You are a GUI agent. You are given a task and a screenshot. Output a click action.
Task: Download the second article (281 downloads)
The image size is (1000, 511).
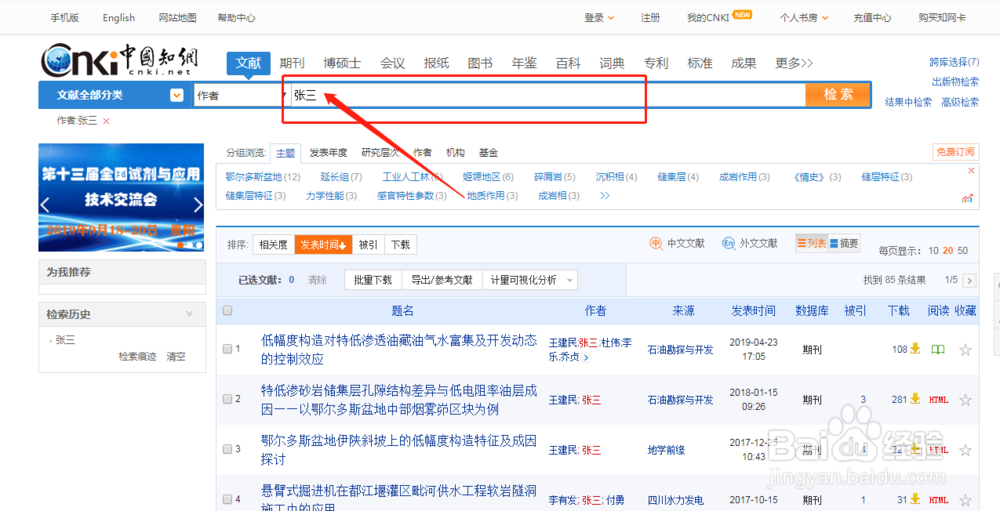pyautogui.click(x=915, y=399)
